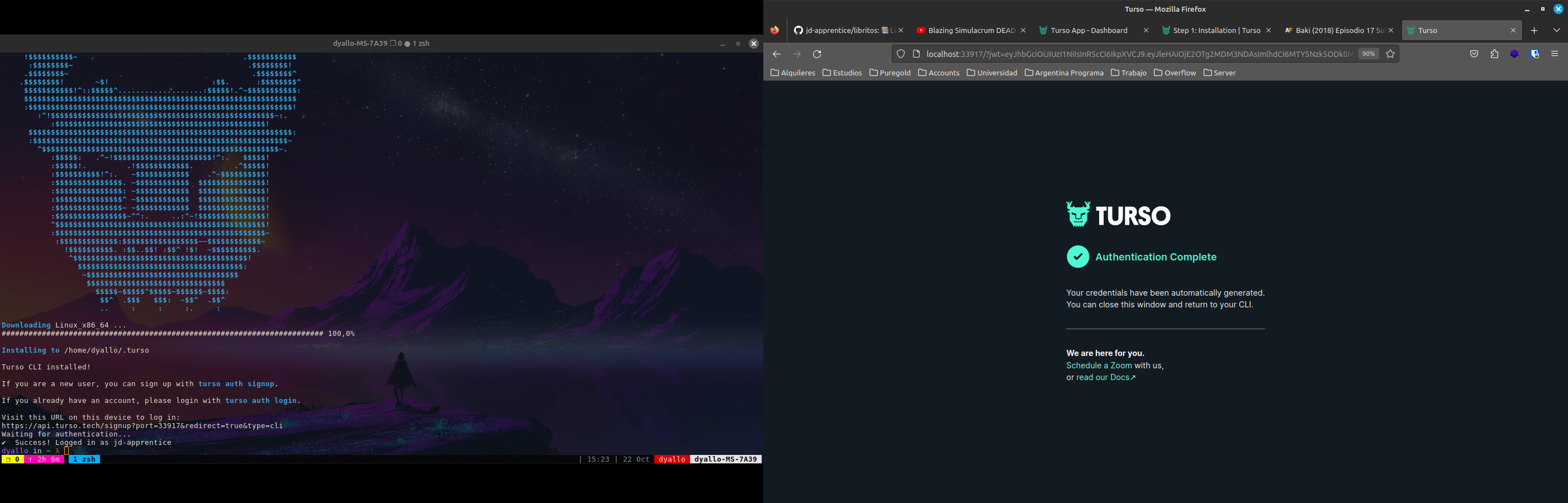Click red 'dyallo' user segment

click(672, 459)
